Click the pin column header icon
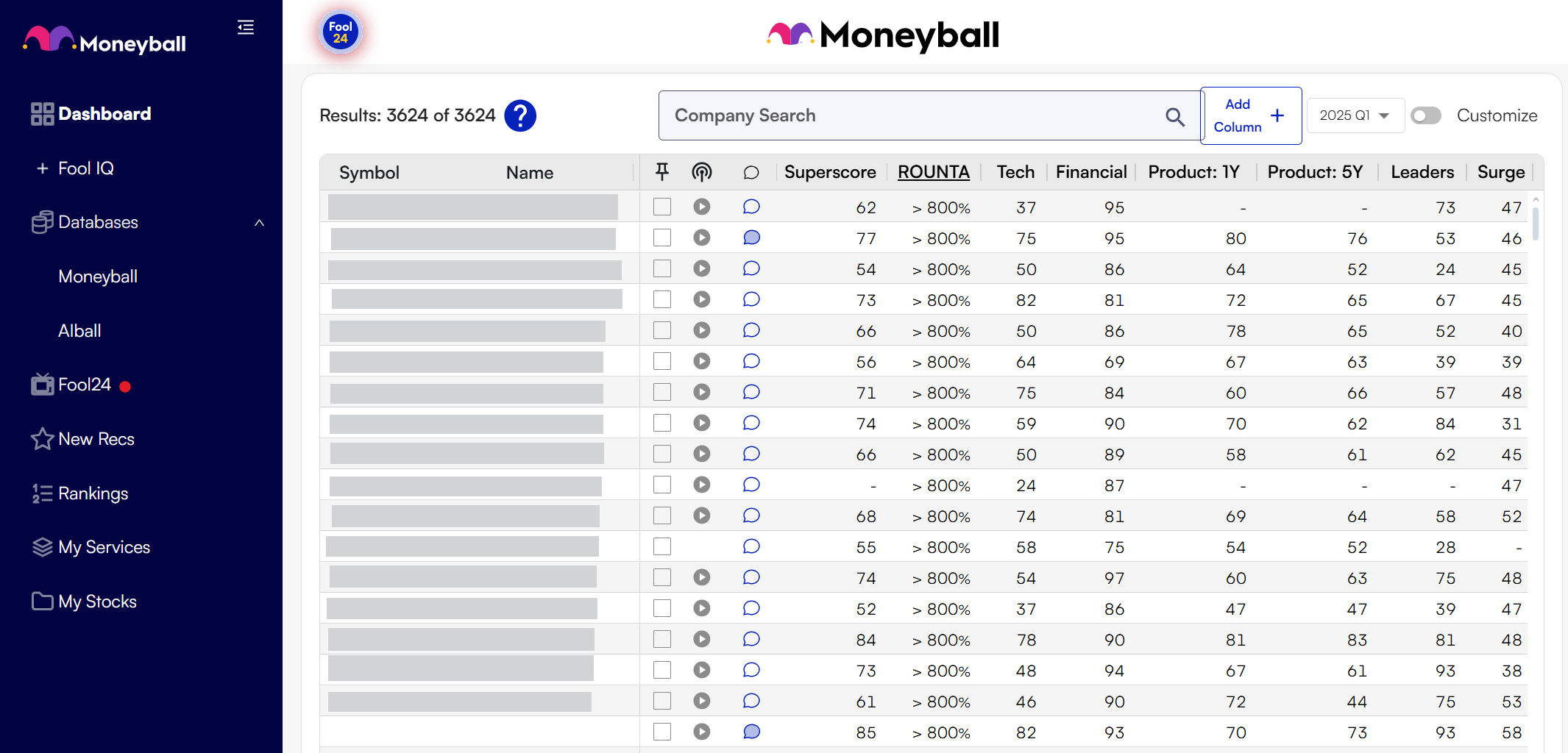Image resolution: width=1568 pixels, height=753 pixels. point(662,172)
